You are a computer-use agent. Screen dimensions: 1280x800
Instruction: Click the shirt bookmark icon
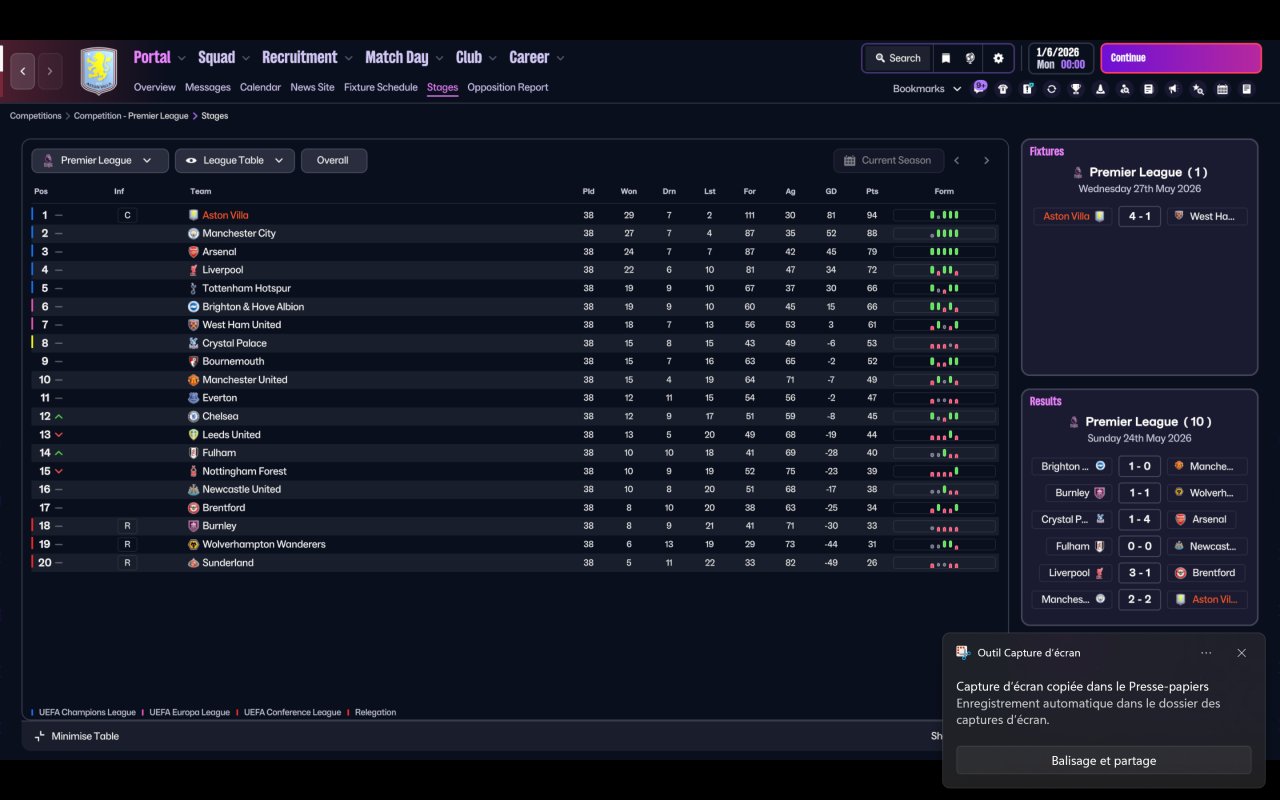coord(1003,89)
